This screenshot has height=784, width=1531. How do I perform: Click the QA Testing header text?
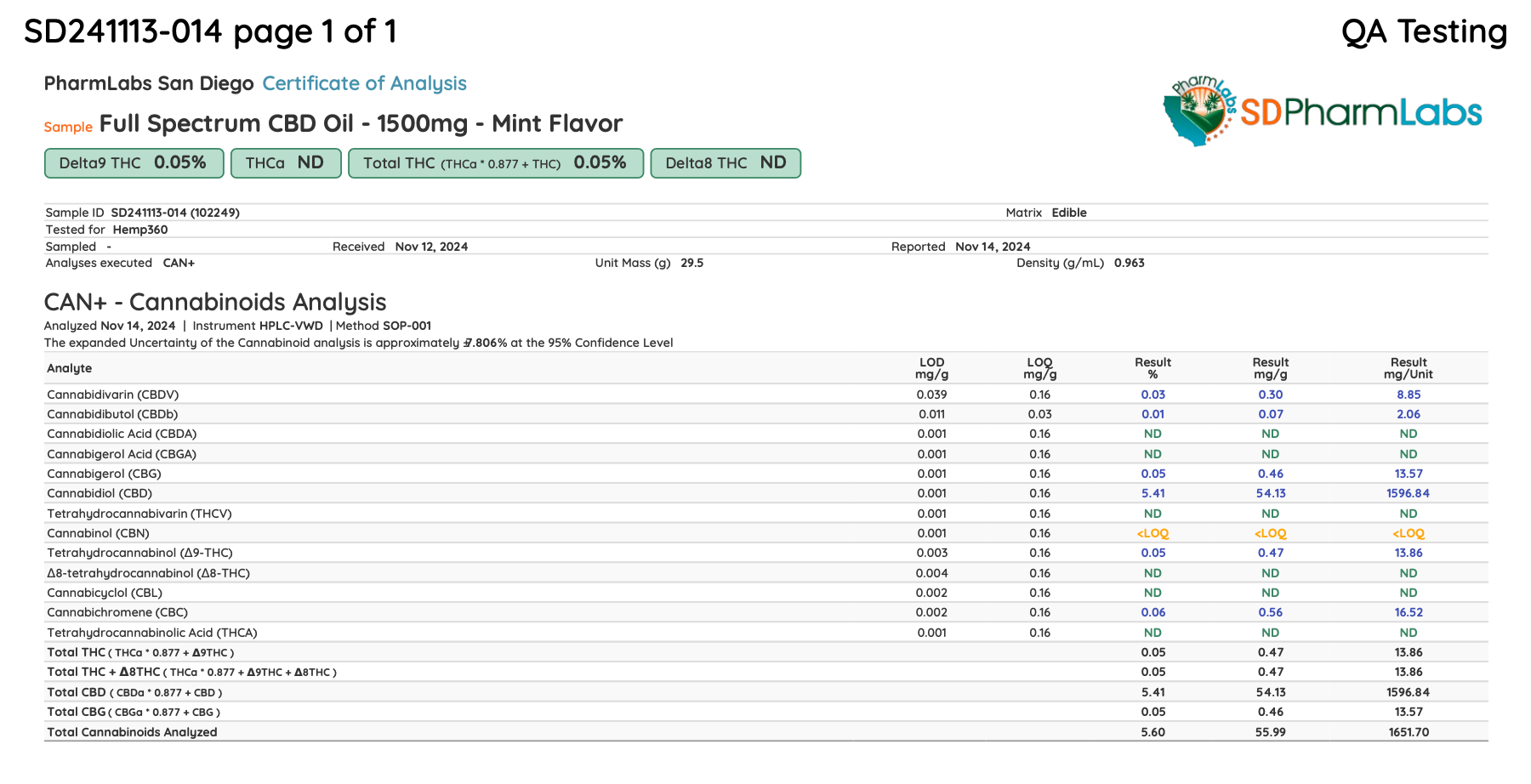[1424, 31]
